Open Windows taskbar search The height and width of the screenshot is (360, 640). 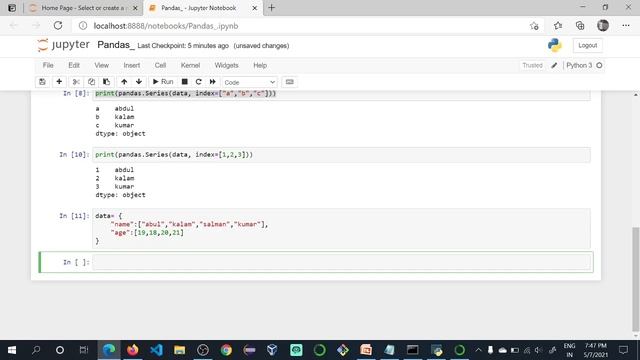coord(36,350)
